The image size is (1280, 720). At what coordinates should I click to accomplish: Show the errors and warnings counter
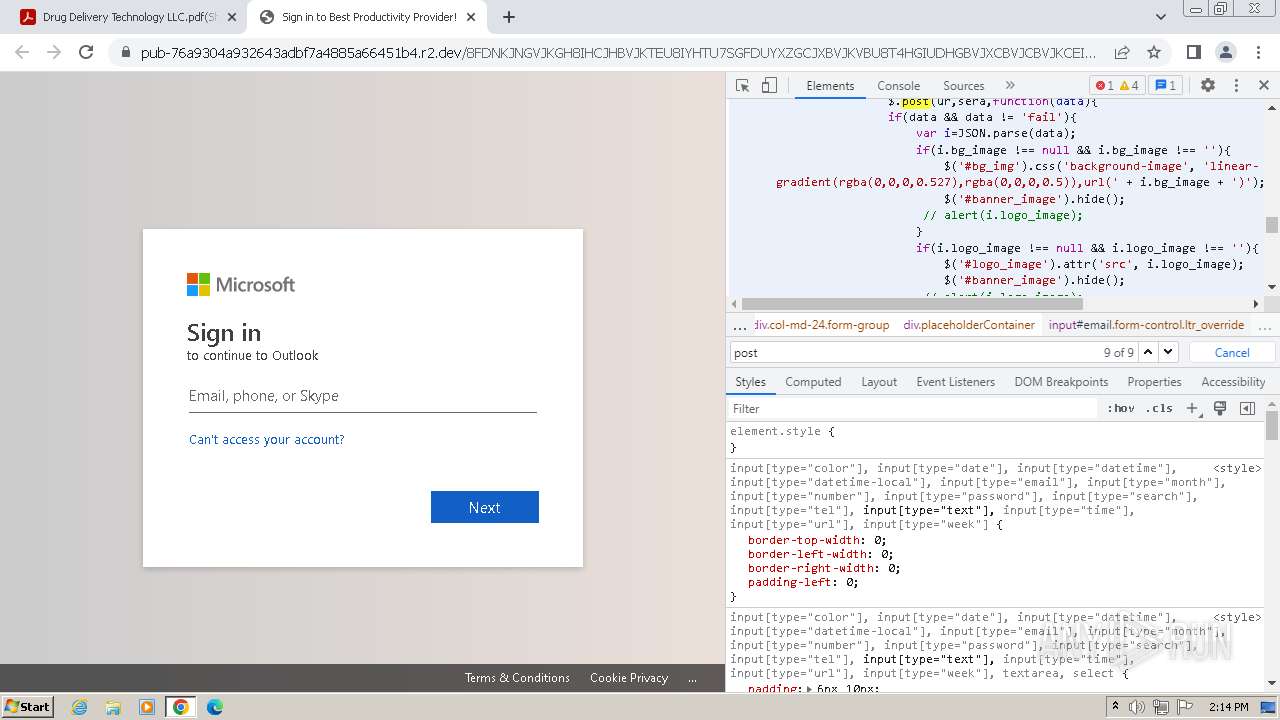click(1117, 86)
